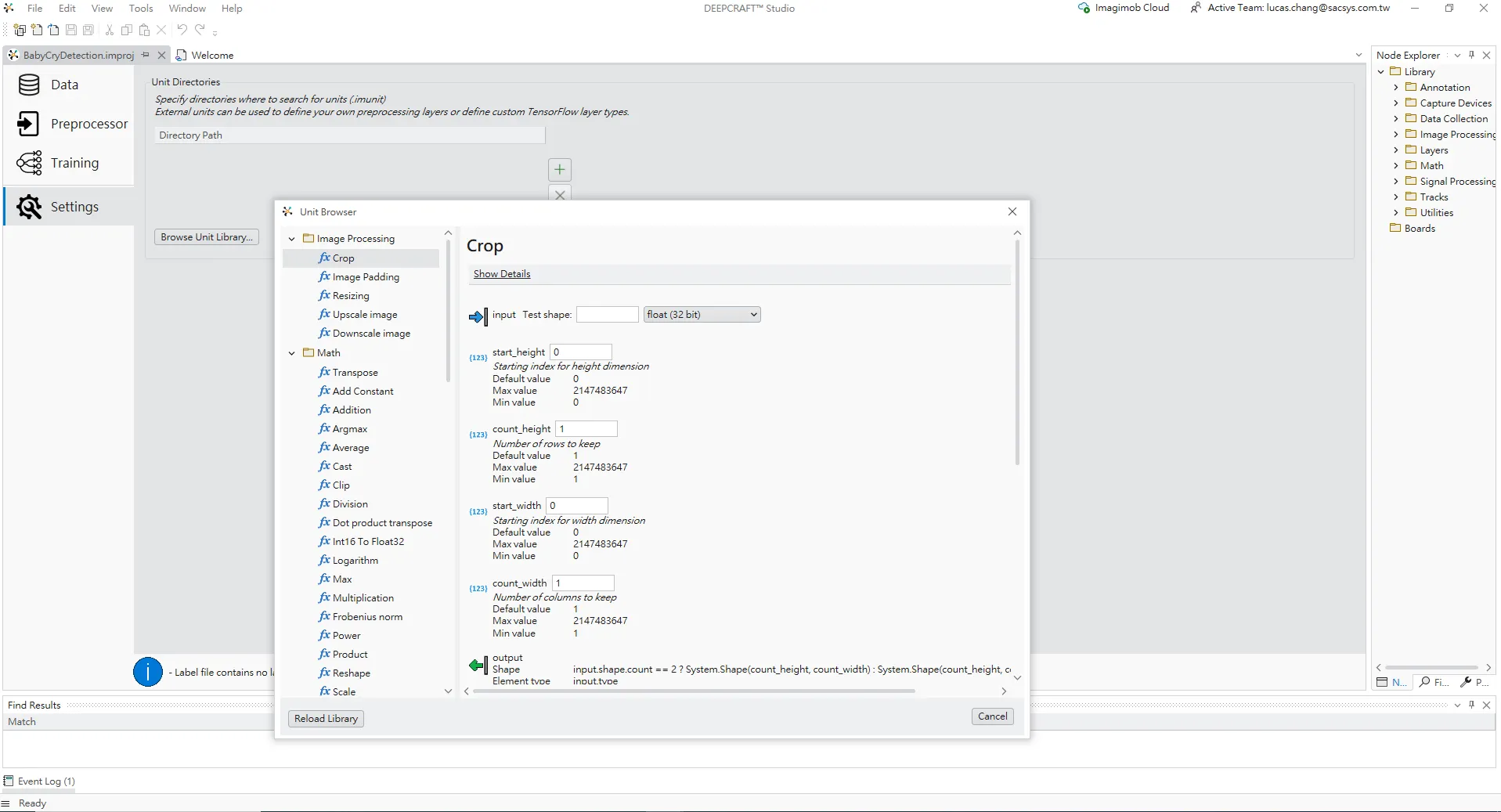This screenshot has height=812, width=1501.
Task: Pin the Node Explorer panel
Action: tap(1472, 55)
